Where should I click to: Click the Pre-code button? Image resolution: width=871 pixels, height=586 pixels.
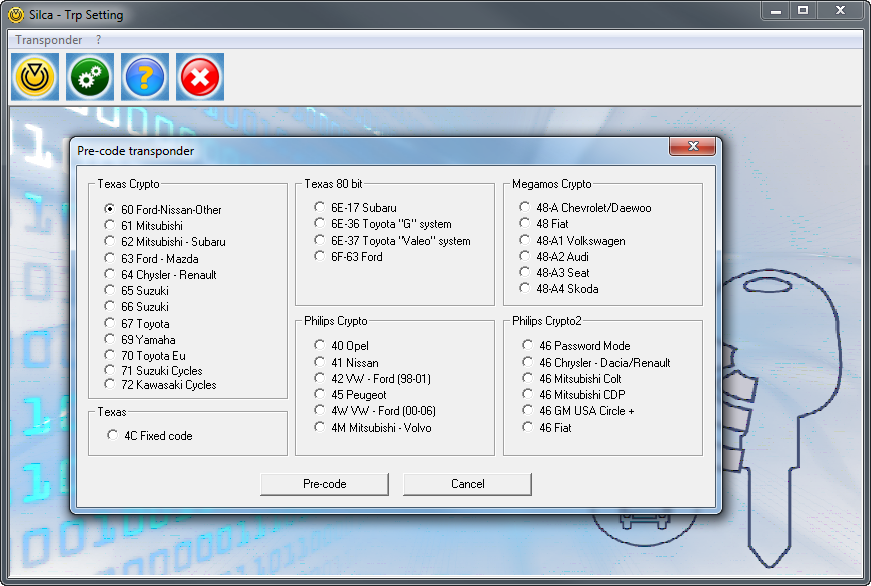pos(324,484)
